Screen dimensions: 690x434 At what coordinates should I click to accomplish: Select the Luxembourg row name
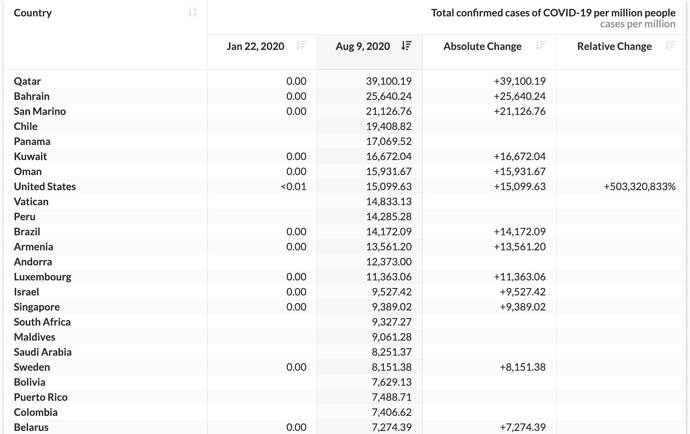click(42, 277)
